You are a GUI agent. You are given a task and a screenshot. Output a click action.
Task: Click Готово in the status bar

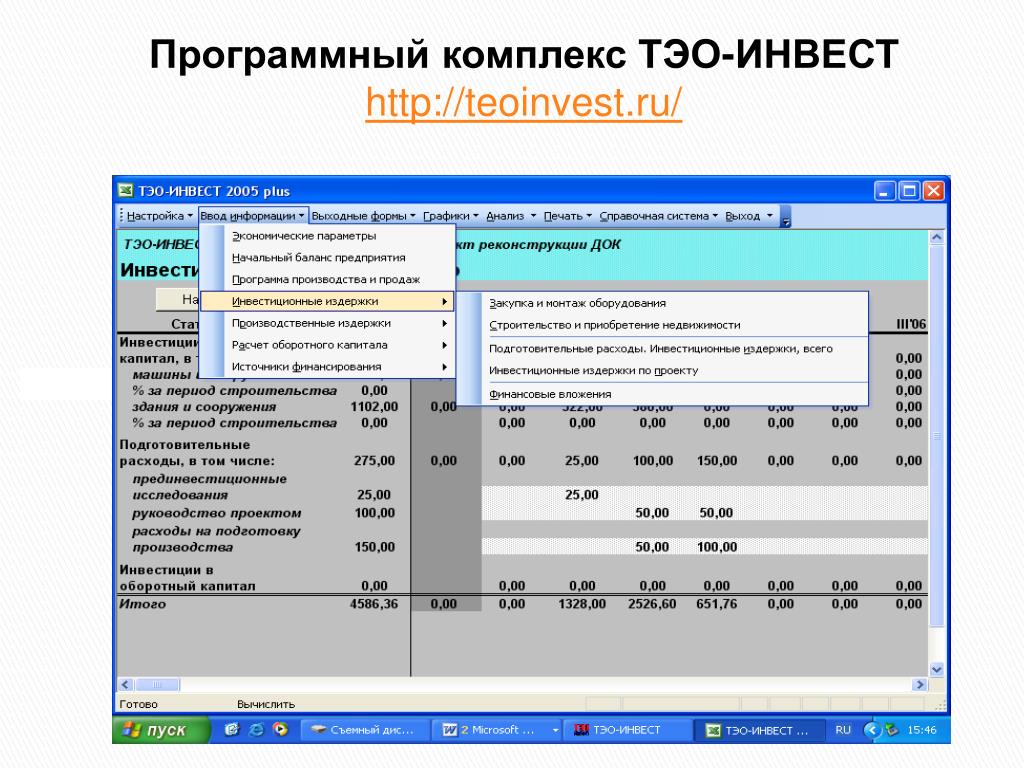[138, 705]
